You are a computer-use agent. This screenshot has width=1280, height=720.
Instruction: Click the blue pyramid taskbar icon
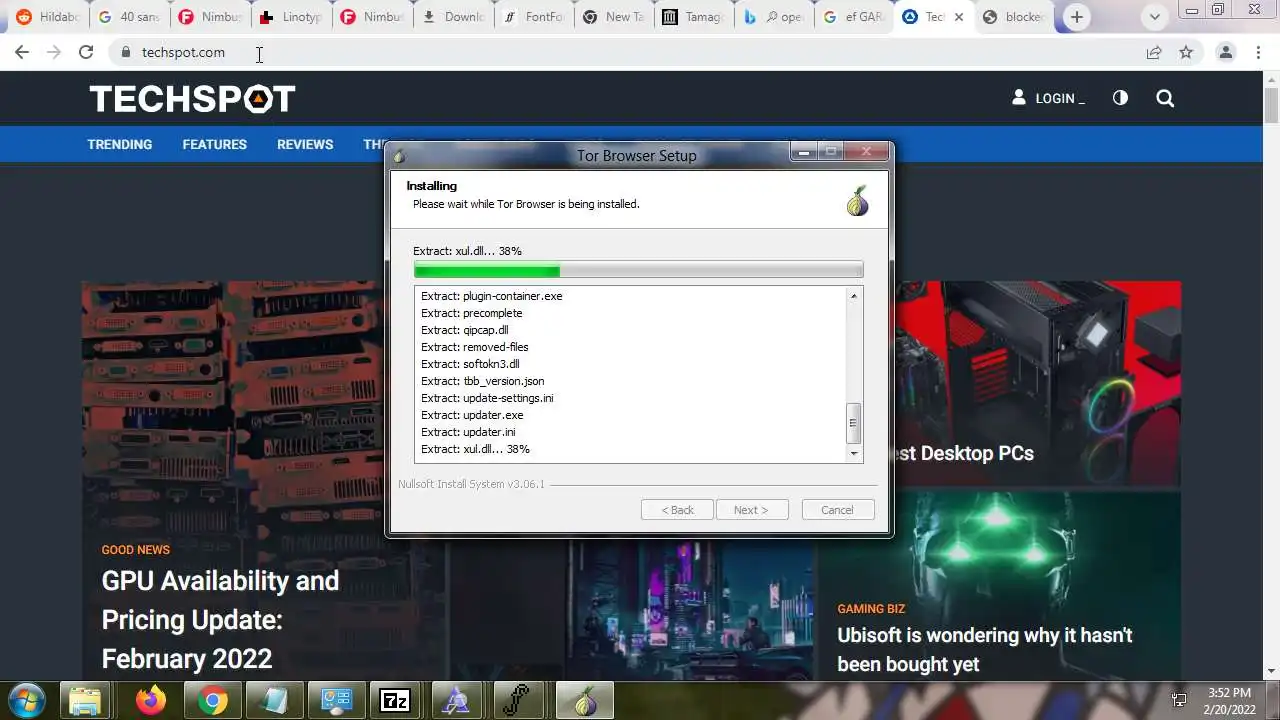click(x=457, y=701)
